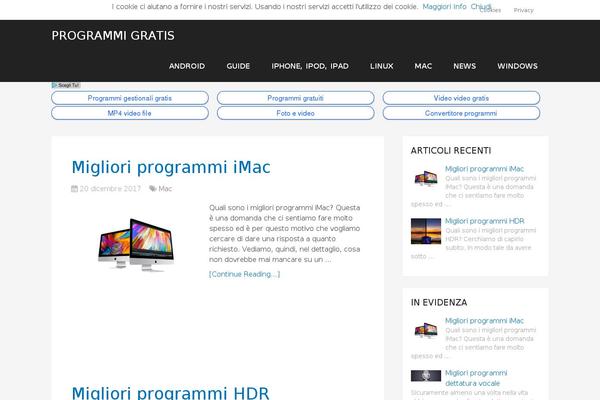The image size is (600, 400).
Task: Click the Maggiori info cookie link
Action: [x=444, y=7]
